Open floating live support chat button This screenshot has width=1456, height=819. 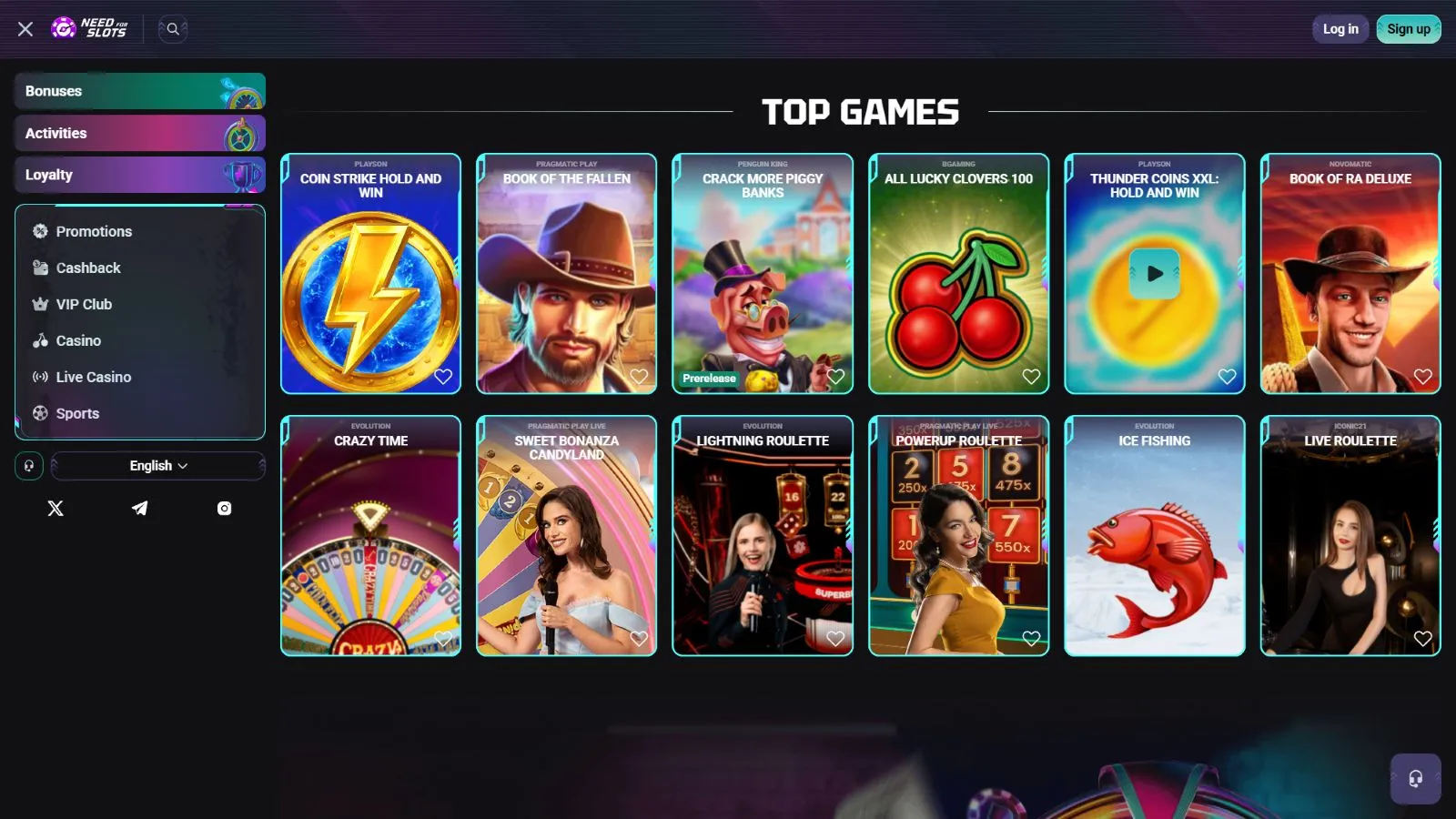click(x=1416, y=779)
